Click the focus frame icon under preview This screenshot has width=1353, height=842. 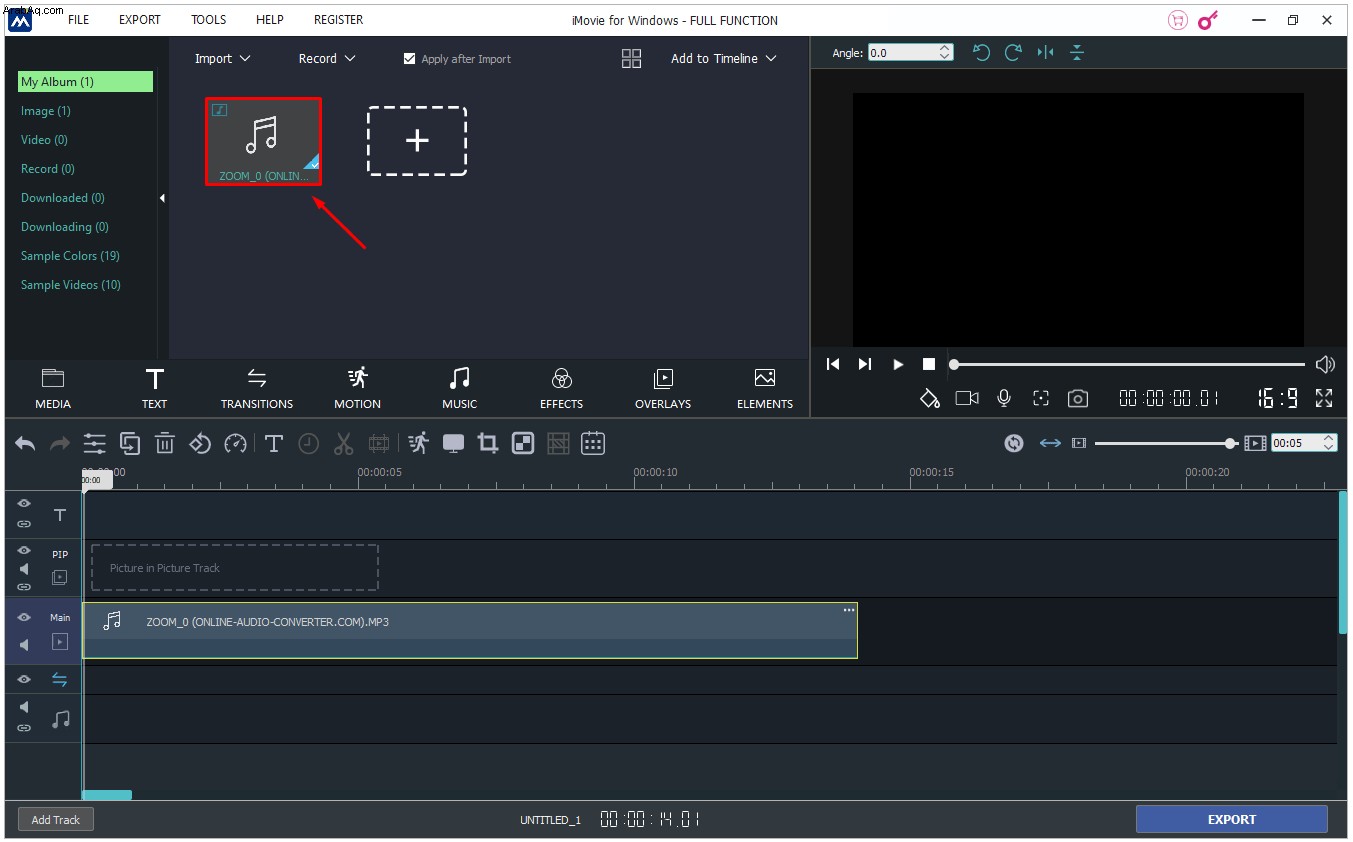point(1041,398)
